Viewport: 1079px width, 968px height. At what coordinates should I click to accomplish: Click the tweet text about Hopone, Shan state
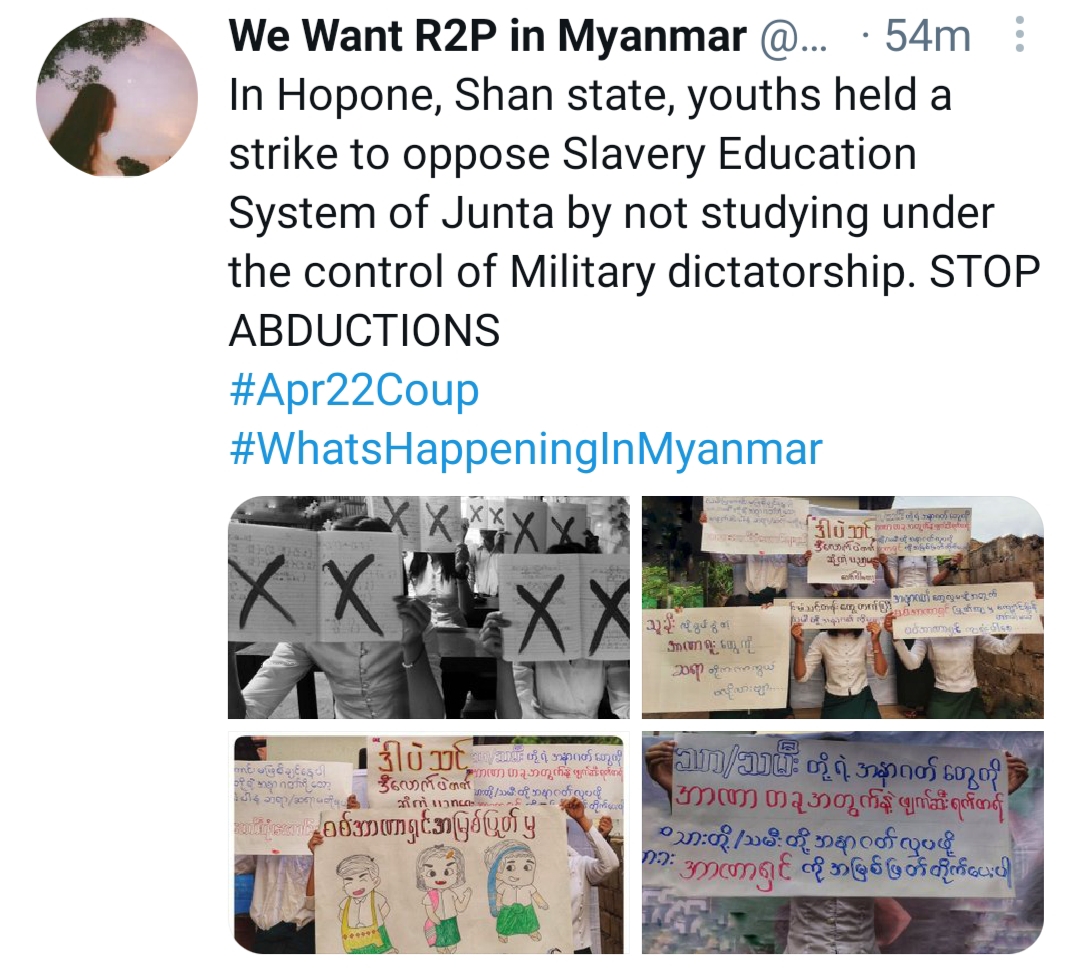click(x=633, y=213)
